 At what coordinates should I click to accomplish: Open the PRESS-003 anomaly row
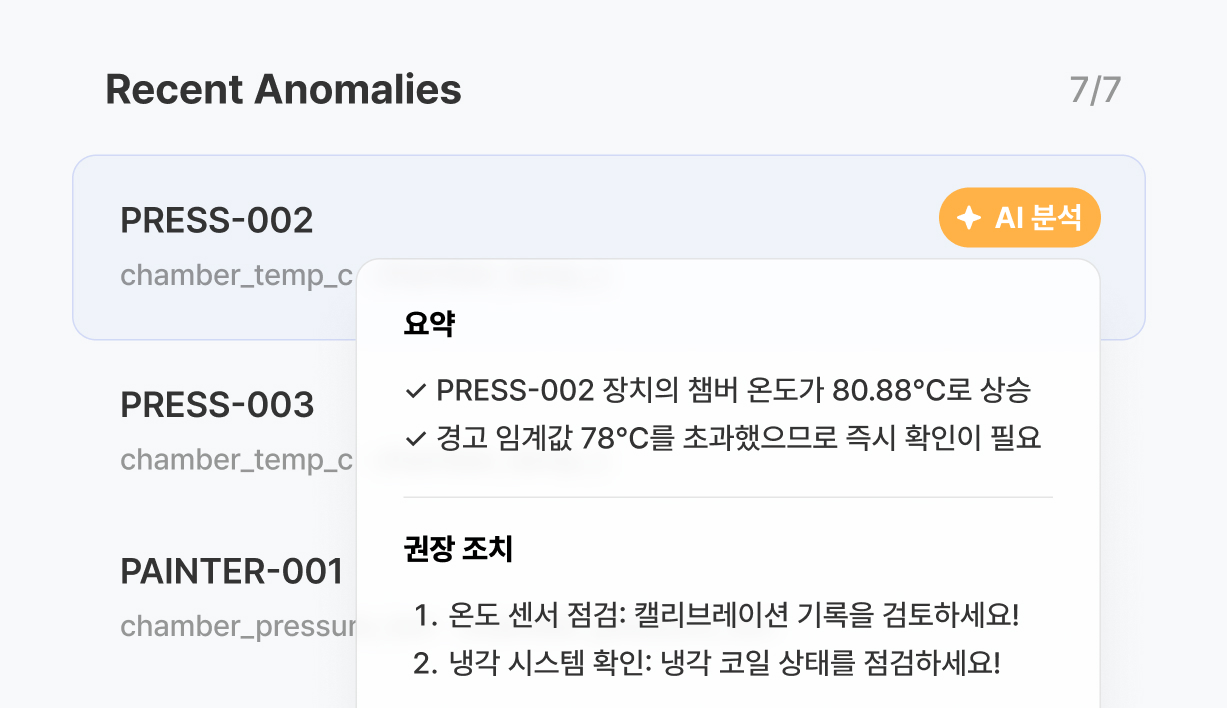(x=217, y=405)
